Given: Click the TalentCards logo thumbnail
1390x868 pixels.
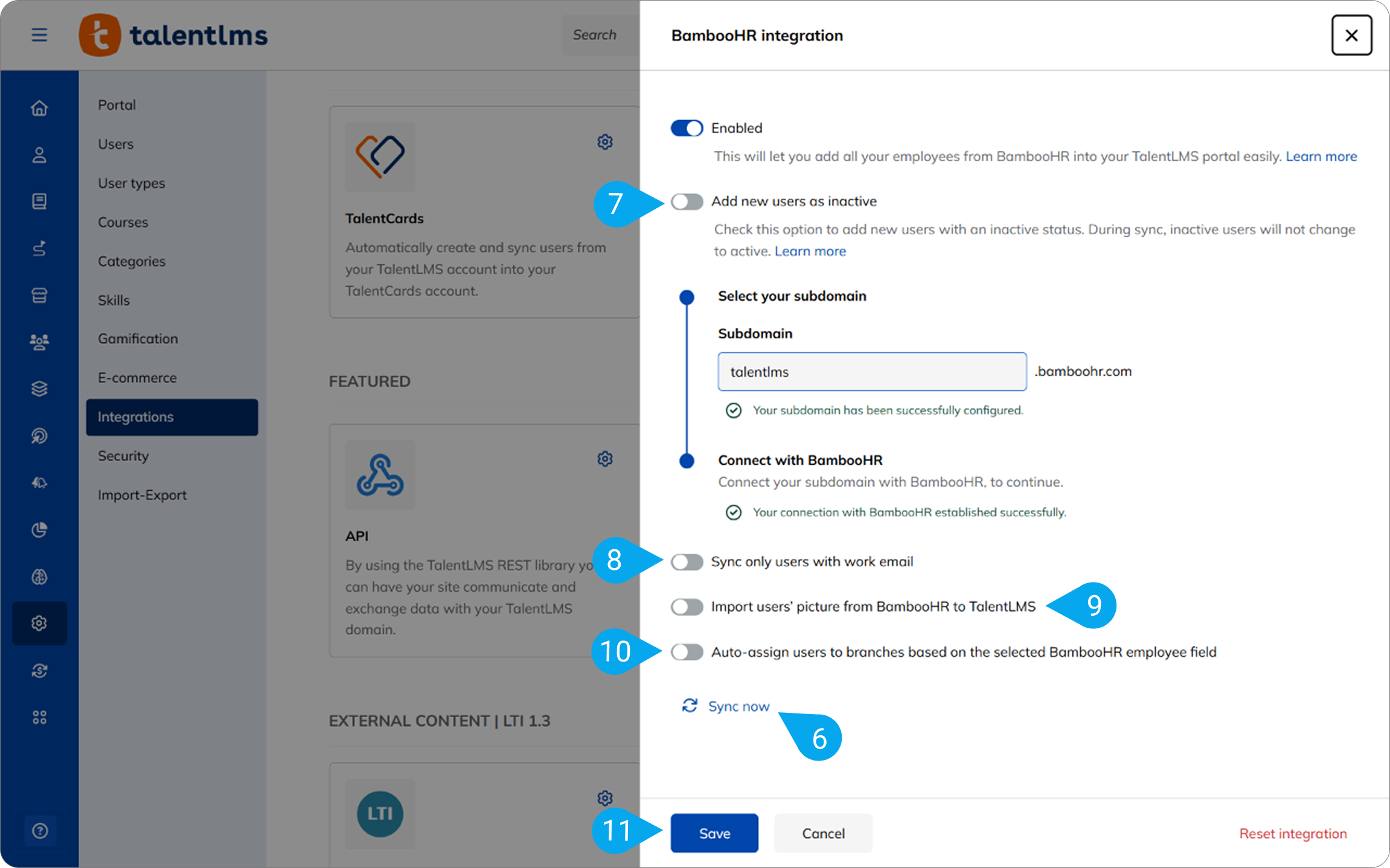Looking at the screenshot, I should point(380,157).
